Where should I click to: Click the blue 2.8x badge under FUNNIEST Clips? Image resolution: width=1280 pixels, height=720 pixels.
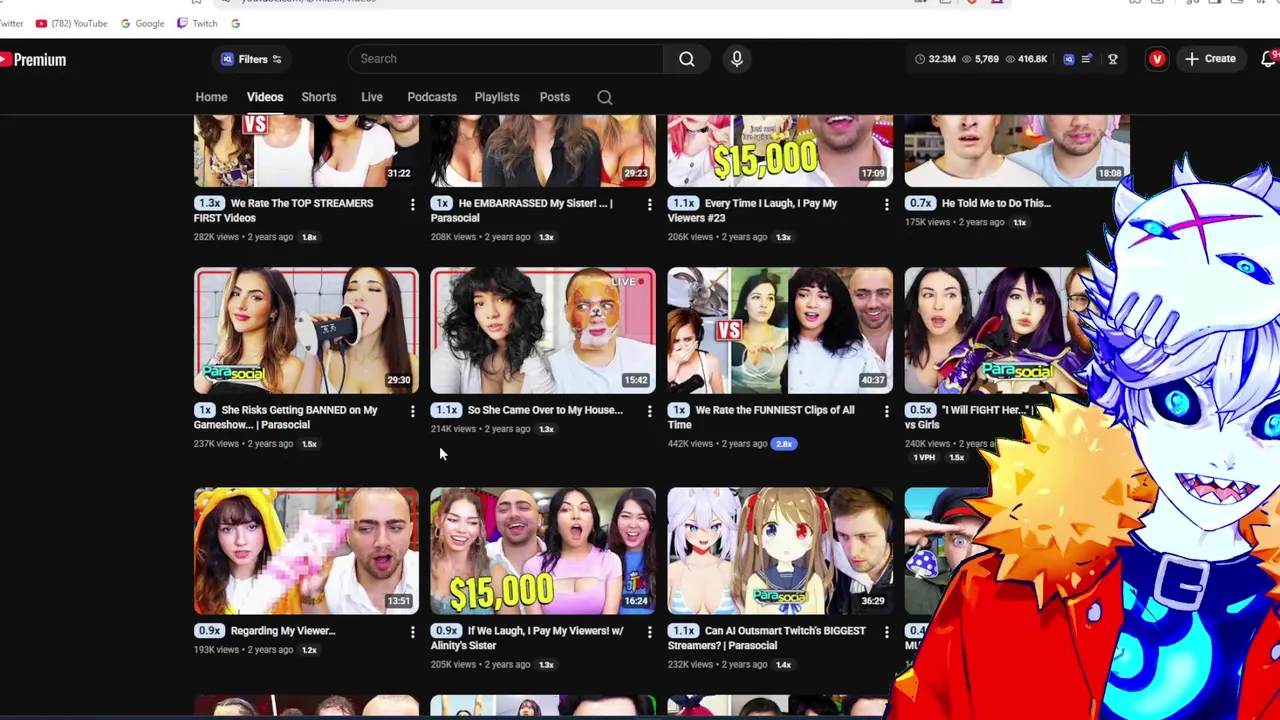point(783,444)
